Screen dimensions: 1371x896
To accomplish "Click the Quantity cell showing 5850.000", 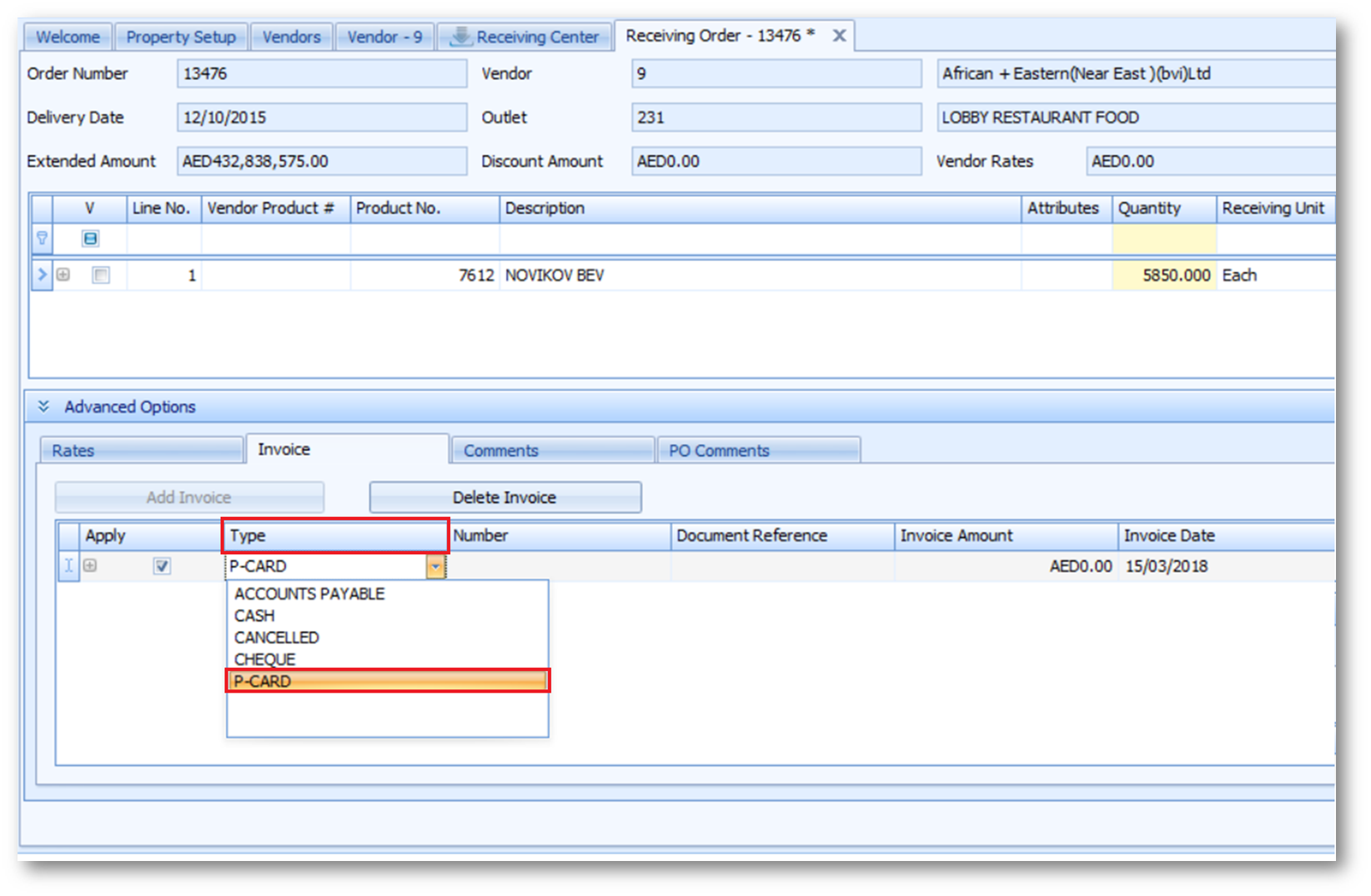I will [1164, 275].
